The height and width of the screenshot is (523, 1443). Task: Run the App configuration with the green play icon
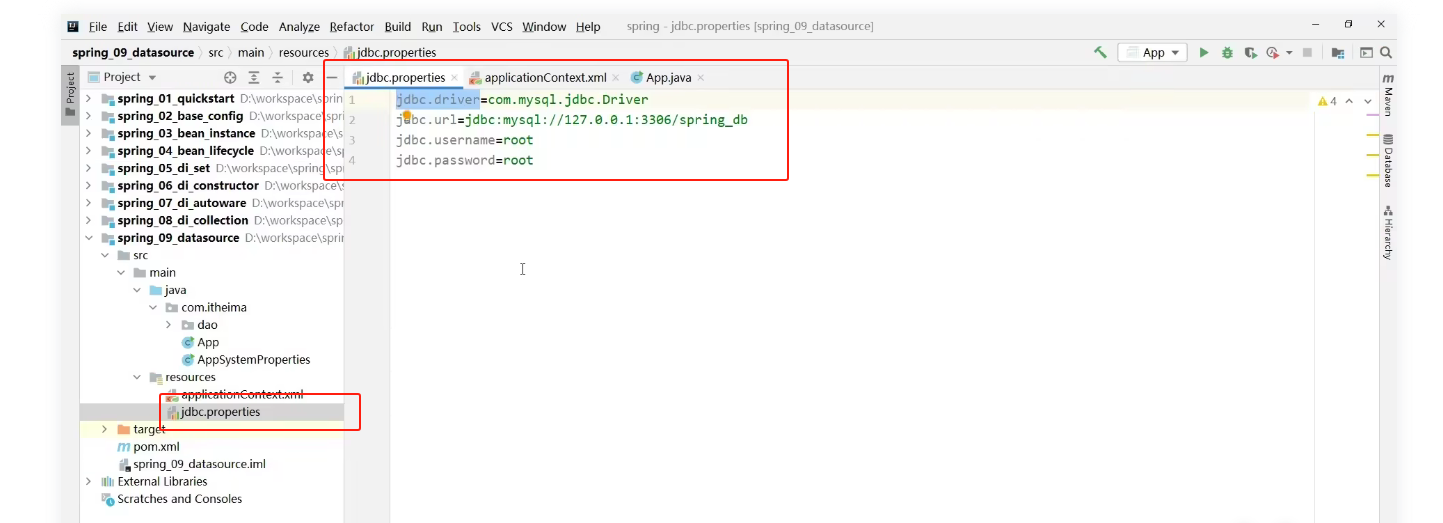click(x=1204, y=52)
